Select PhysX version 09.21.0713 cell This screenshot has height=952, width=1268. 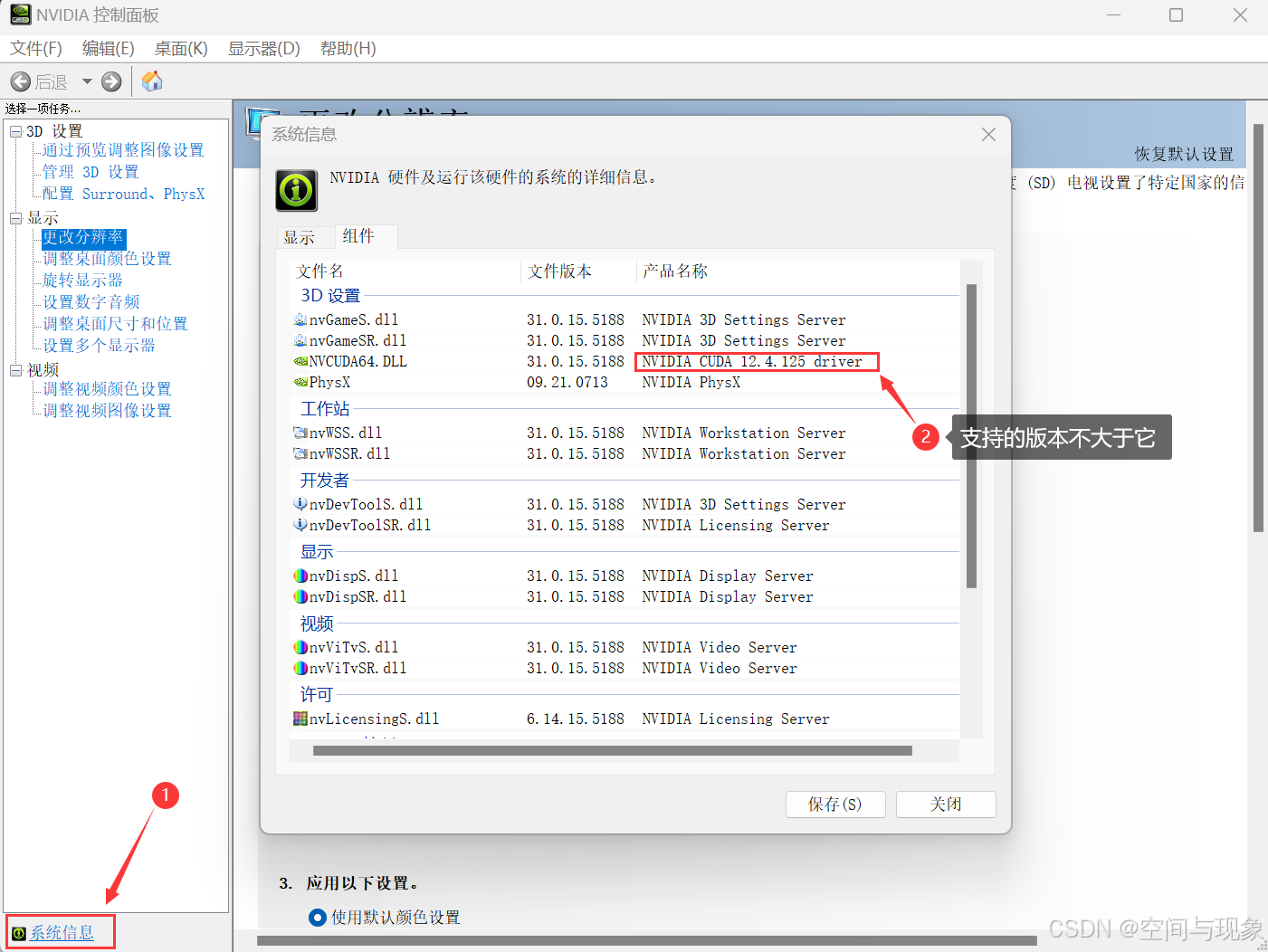(x=567, y=382)
